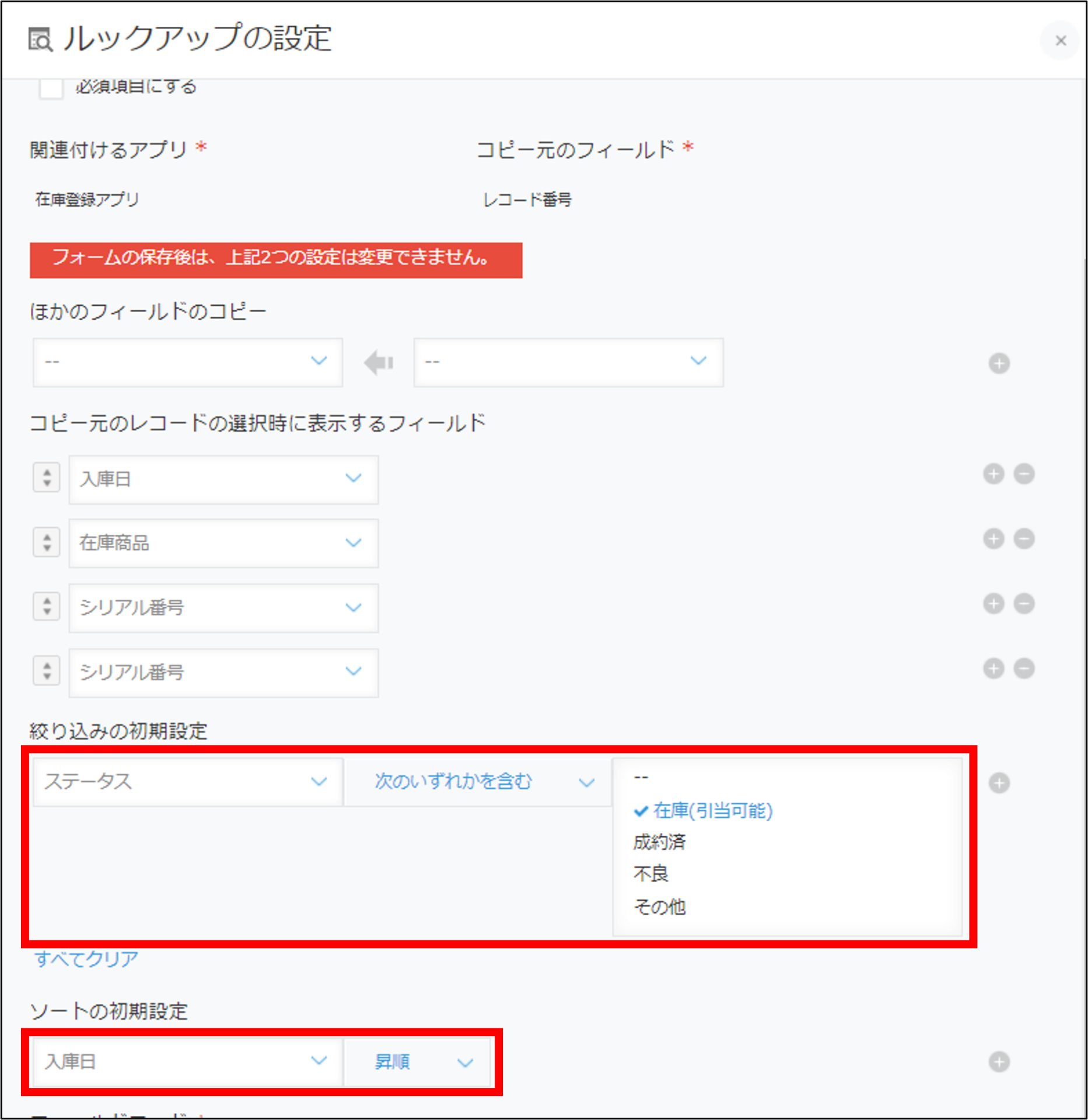Screen dimensions: 1088x1120
Task: Remove fourth シリアル番号 field row
Action: (1024, 668)
